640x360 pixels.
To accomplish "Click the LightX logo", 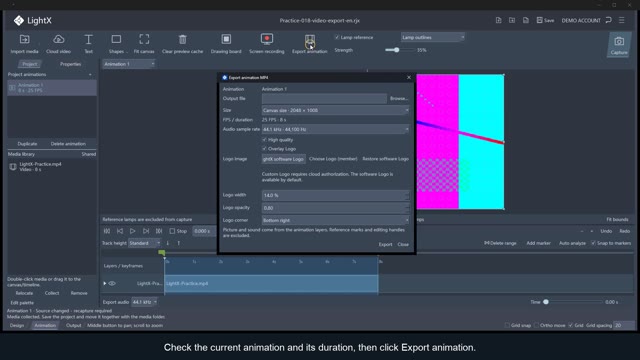I will click(19, 20).
